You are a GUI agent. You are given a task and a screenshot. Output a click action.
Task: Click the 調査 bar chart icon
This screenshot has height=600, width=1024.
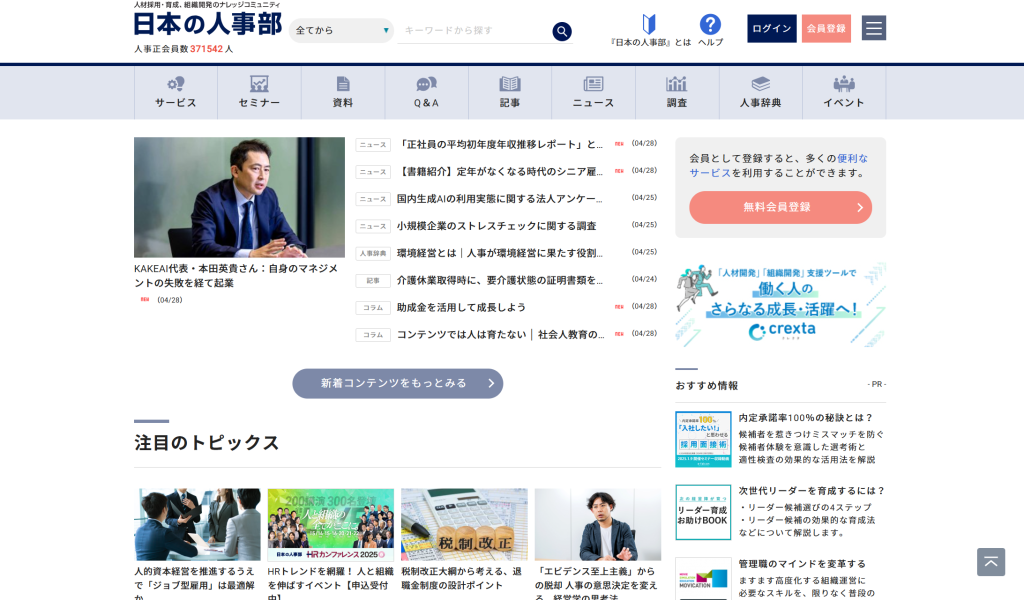click(677, 84)
